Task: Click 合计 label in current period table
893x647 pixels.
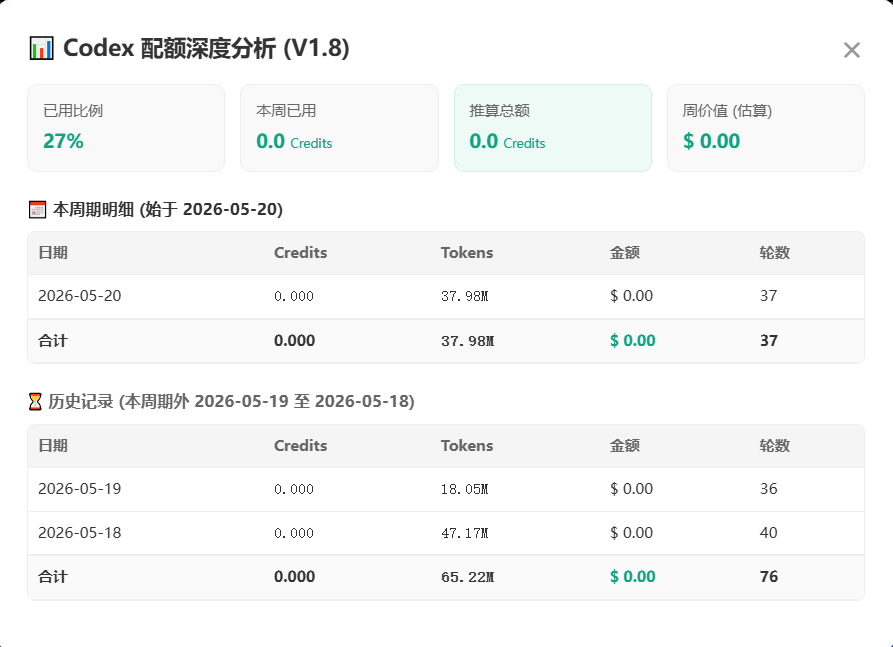Action: [x=53, y=341]
